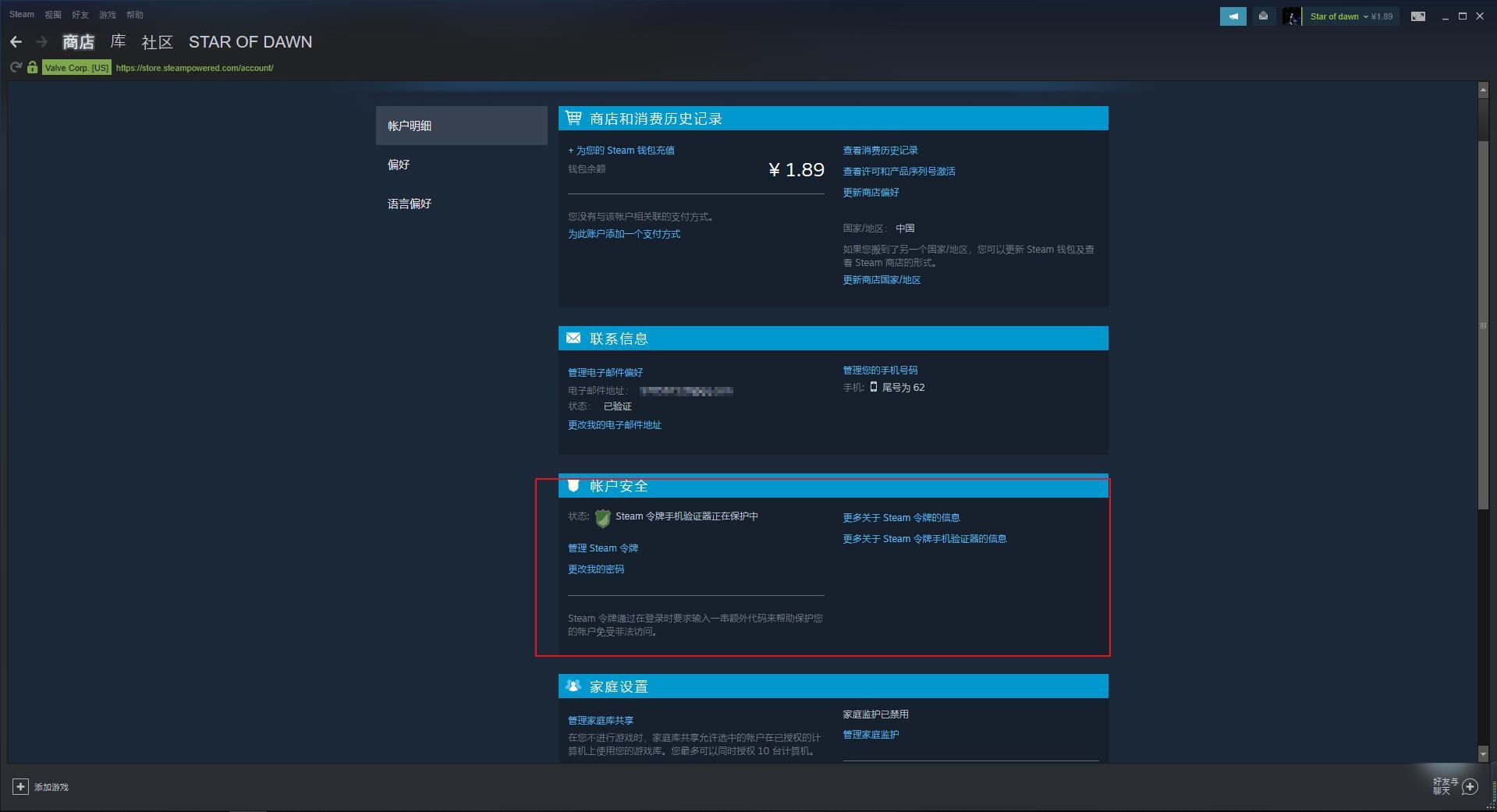Click the Star of dawn avatar picture

click(1292, 16)
